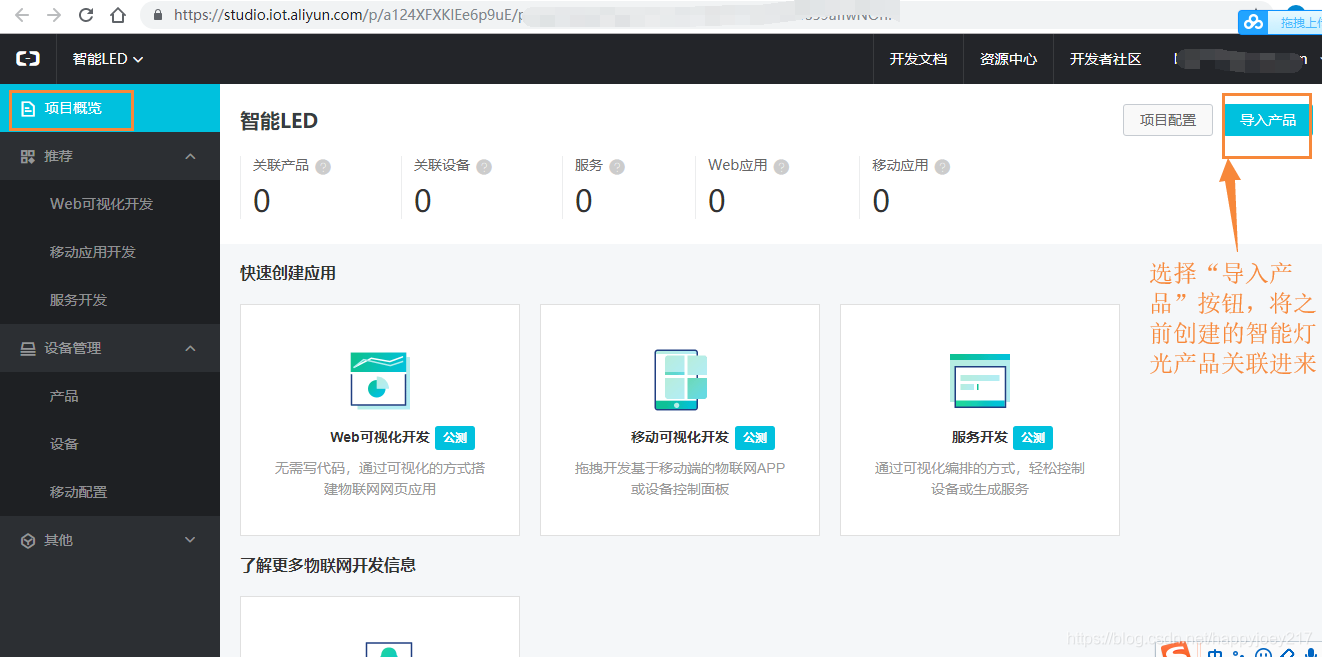The height and width of the screenshot is (657, 1322).
Task: Click the 移动可视化开发 tablet illustration icon
Action: tap(680, 380)
